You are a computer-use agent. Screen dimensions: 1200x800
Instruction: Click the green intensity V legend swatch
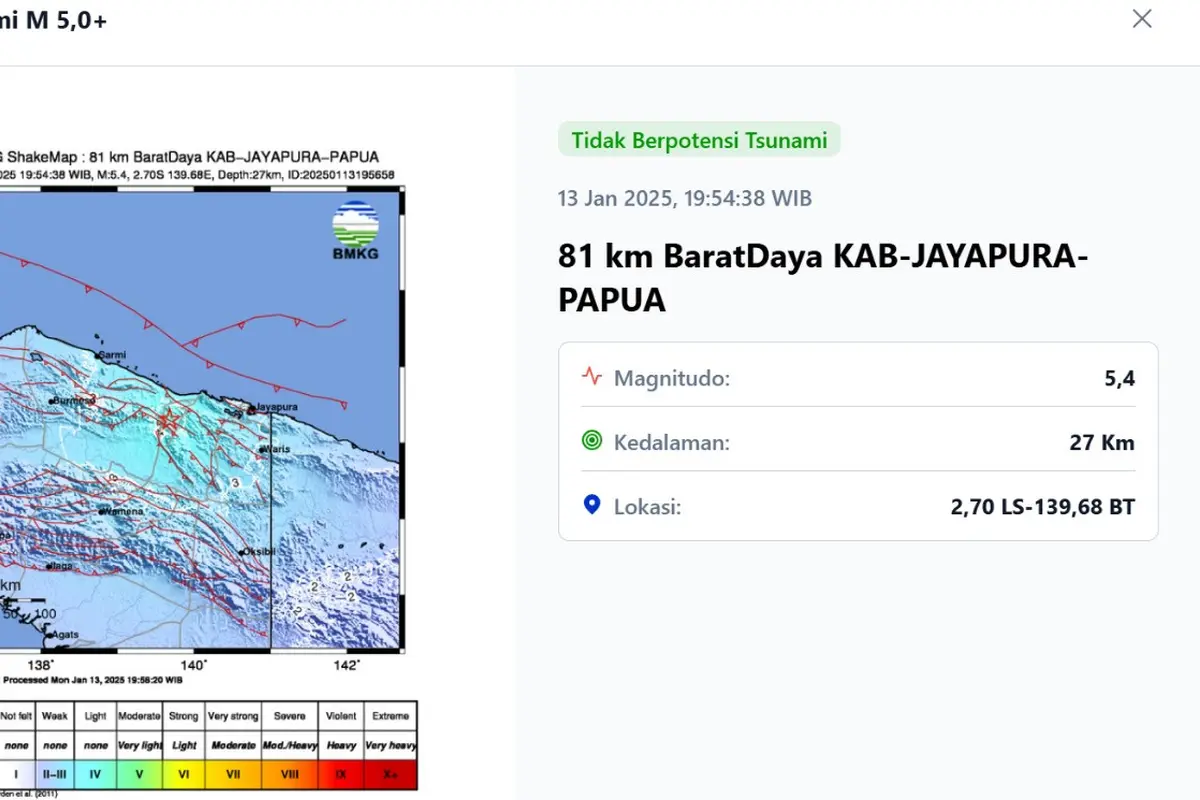140,774
